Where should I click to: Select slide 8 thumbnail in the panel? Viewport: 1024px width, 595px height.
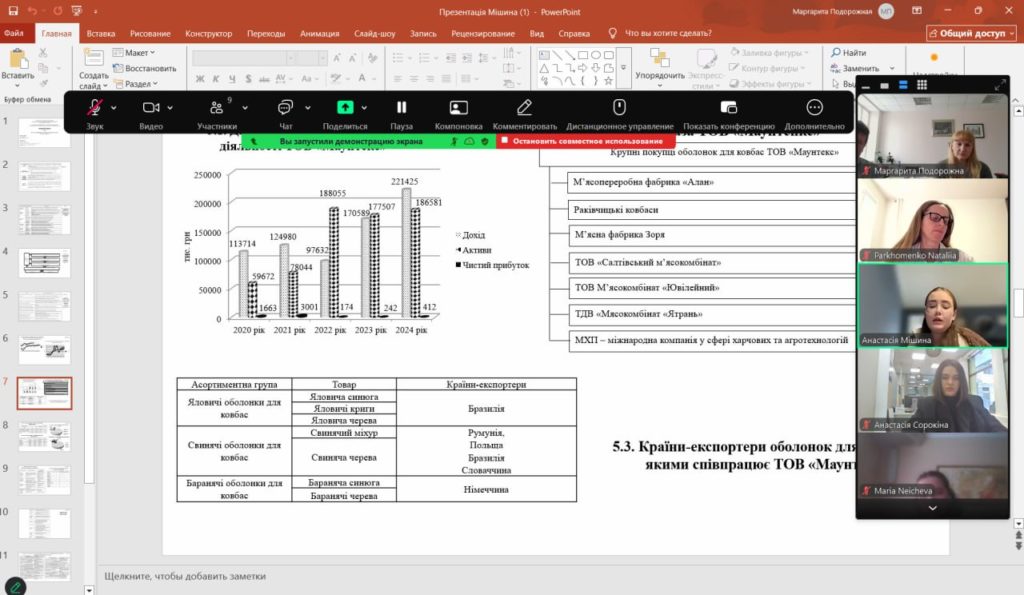tap(44, 436)
